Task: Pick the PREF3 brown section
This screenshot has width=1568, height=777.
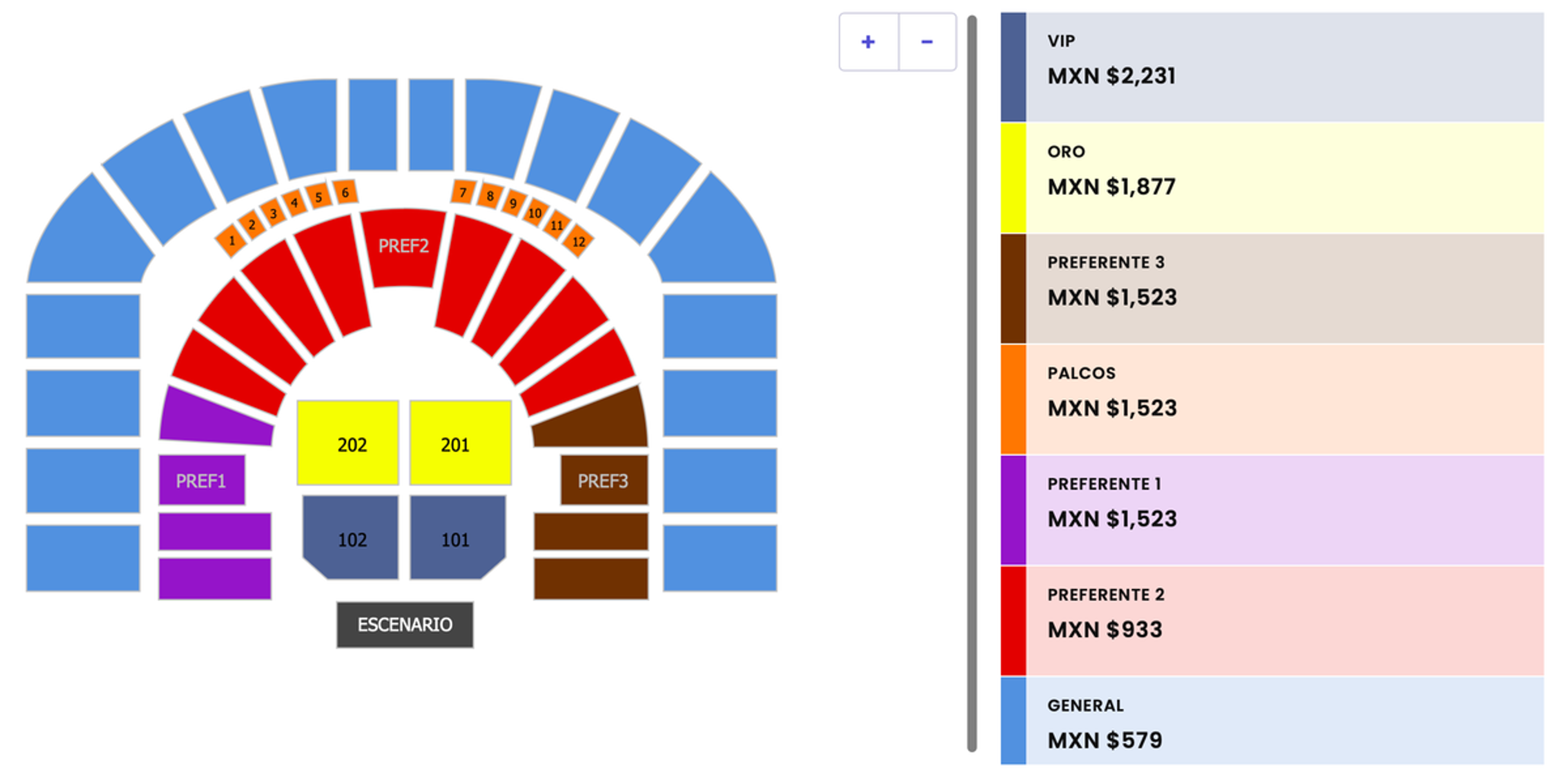Action: [x=604, y=480]
